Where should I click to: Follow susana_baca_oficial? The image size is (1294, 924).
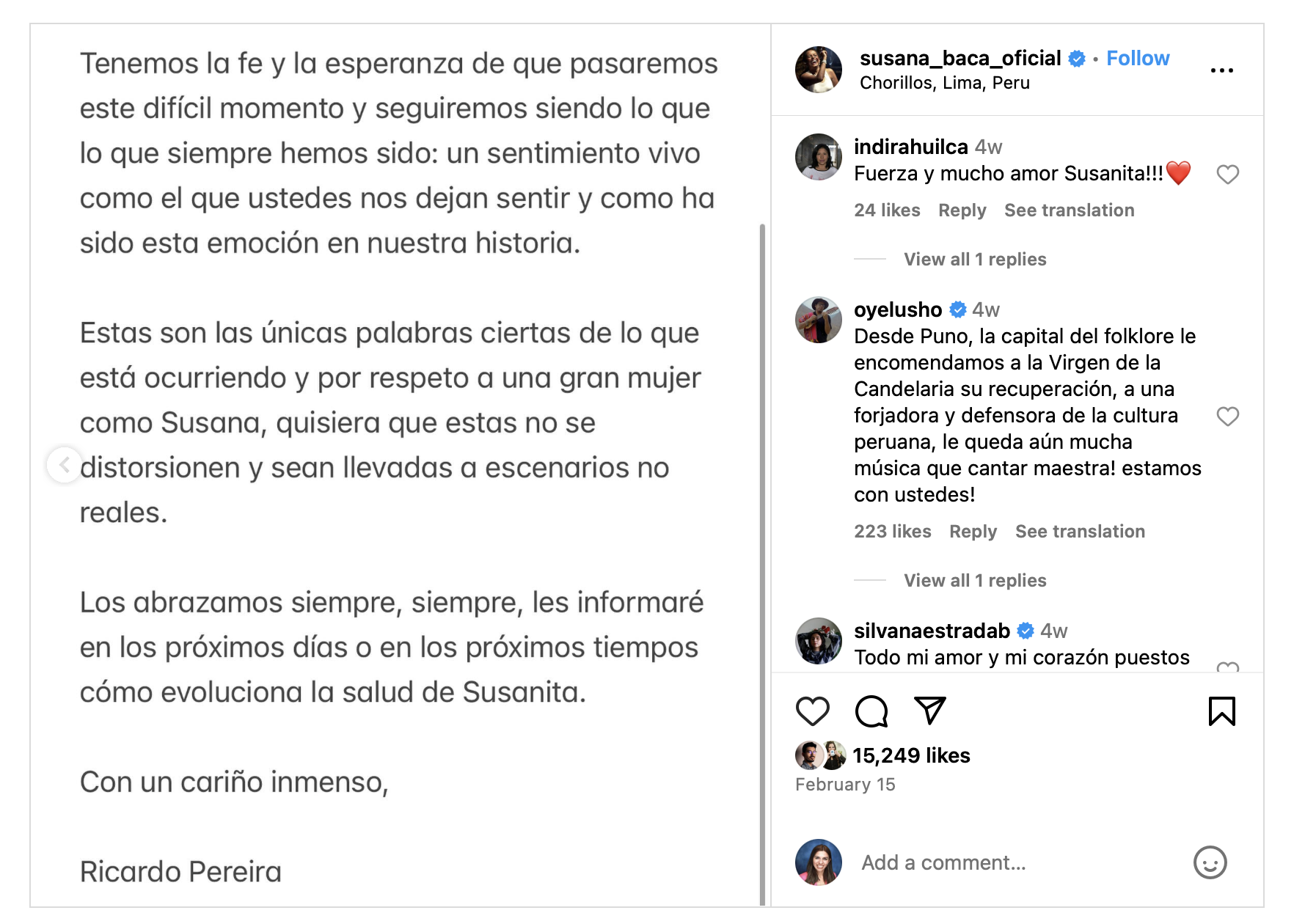click(x=1137, y=59)
